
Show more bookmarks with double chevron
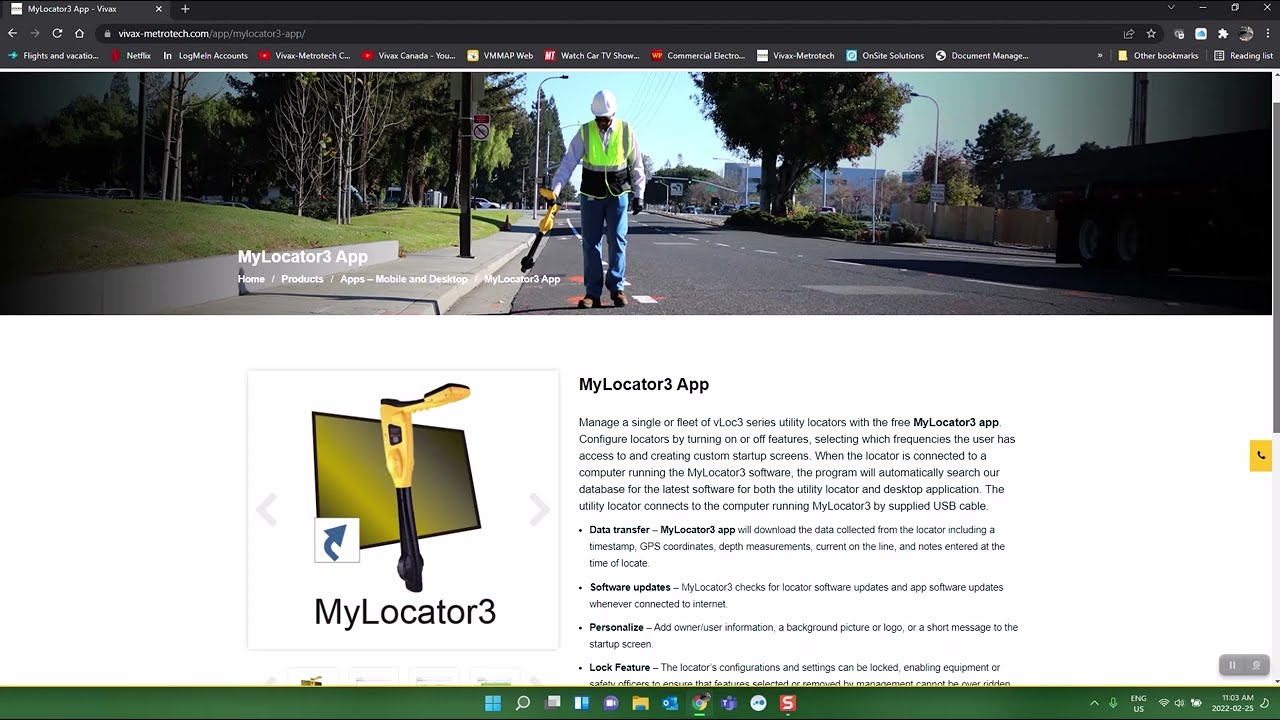pos(1100,56)
